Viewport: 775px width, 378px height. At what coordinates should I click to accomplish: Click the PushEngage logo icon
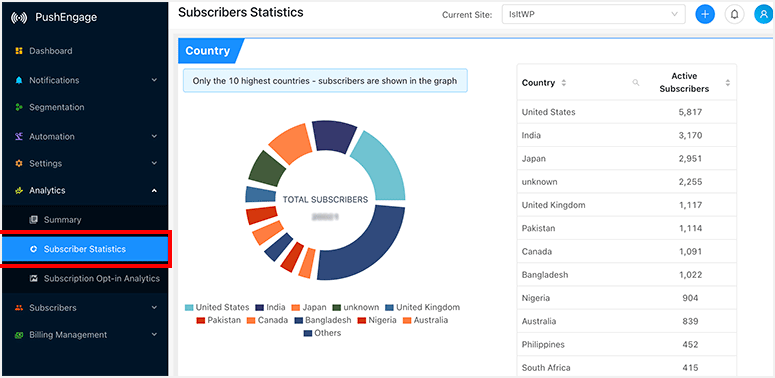point(19,18)
